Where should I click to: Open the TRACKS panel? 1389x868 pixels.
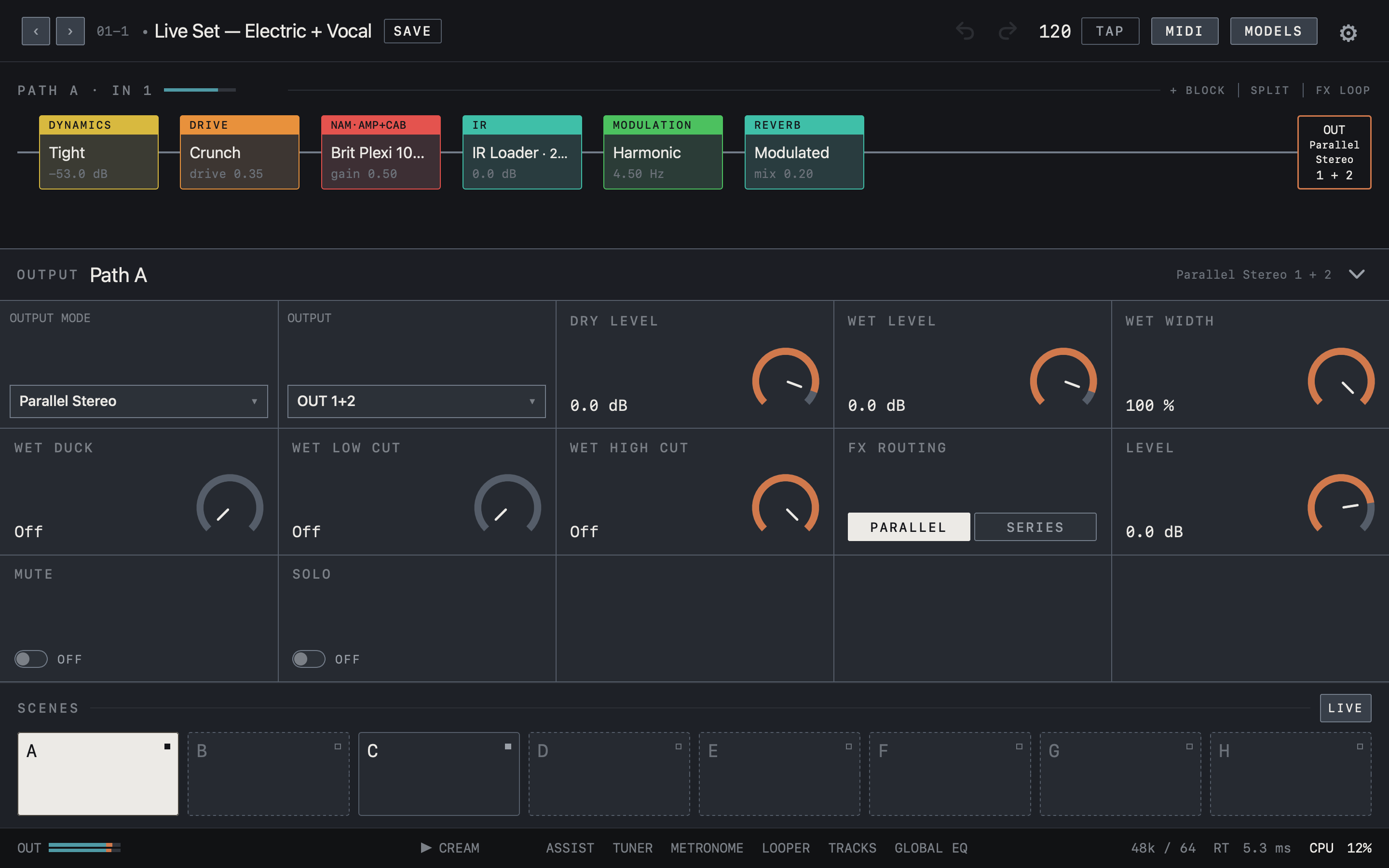[x=852, y=848]
